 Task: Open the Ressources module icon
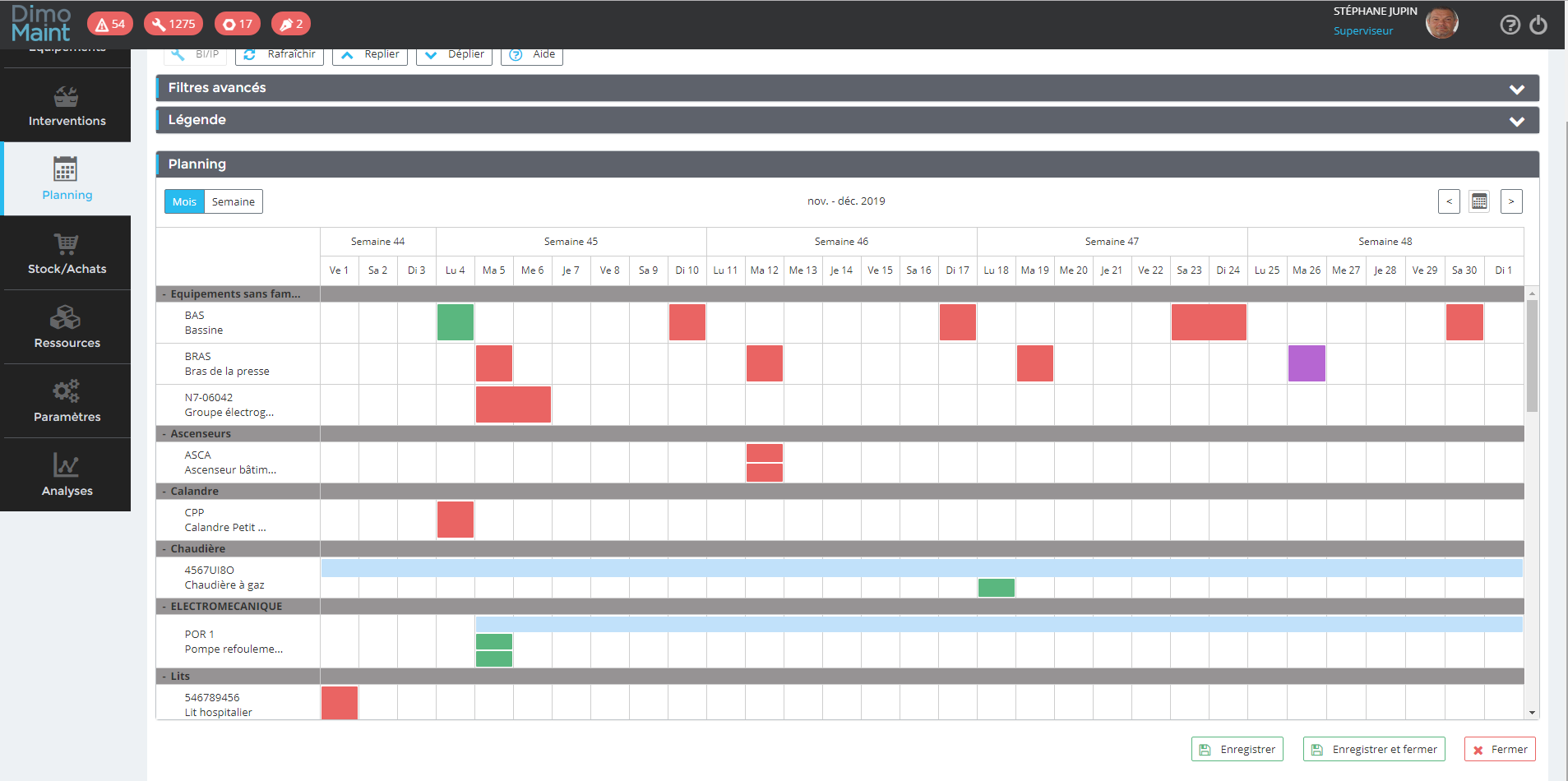66,319
